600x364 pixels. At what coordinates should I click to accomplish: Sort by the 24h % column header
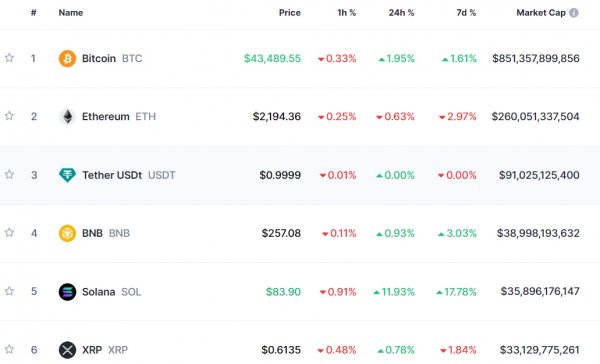pos(401,13)
